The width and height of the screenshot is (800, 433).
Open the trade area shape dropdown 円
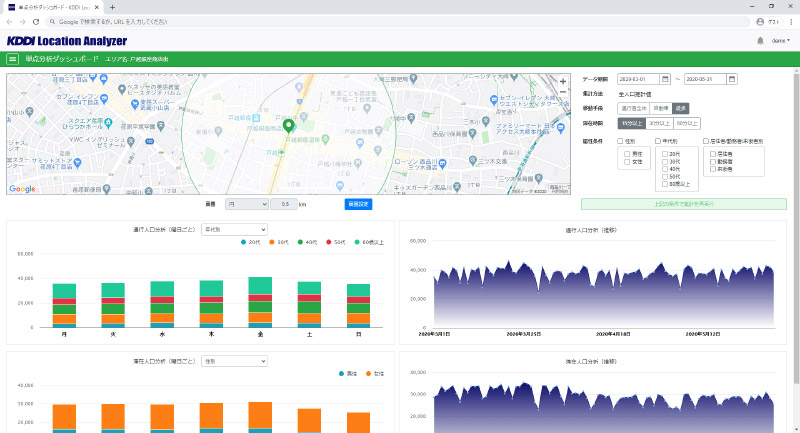click(247, 204)
